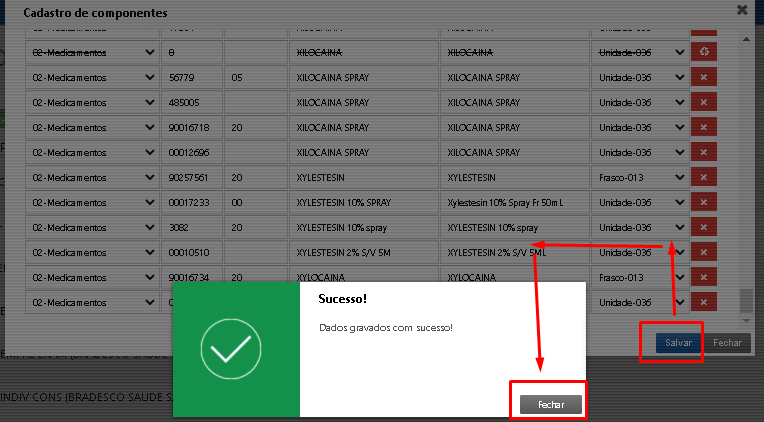Image resolution: width=764 pixels, height=422 pixels.
Task: Expand the Unidade-036 dropdown of the struck-through row
Action: coord(640,52)
